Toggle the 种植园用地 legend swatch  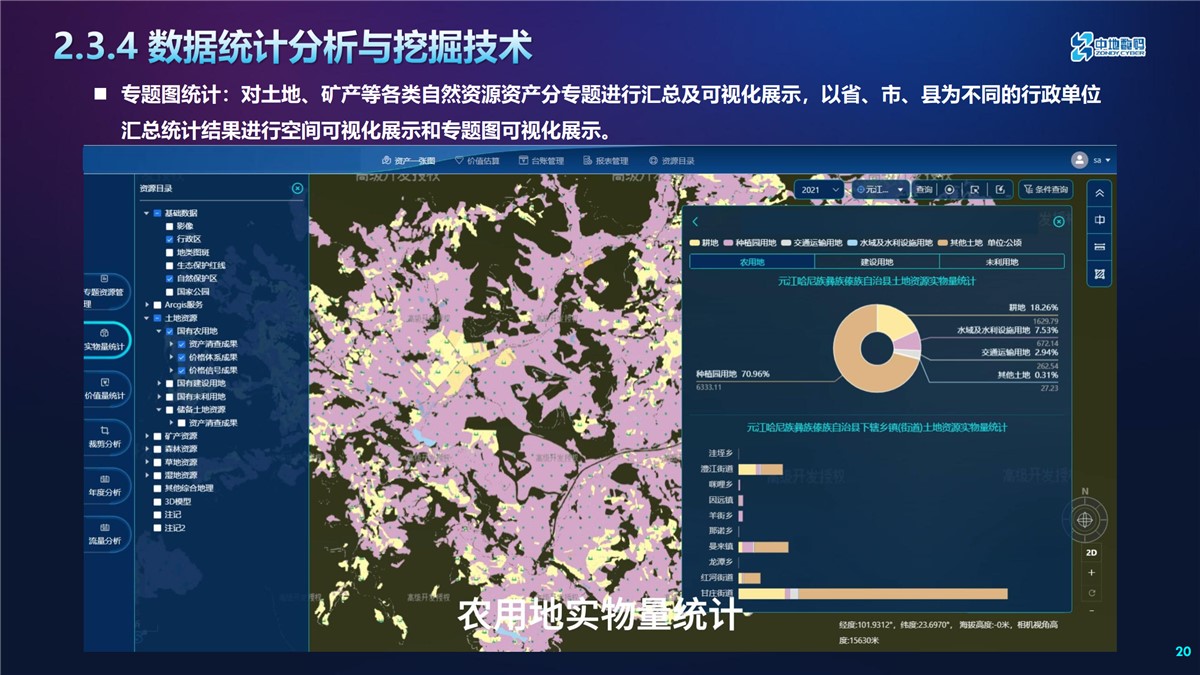tap(728, 243)
